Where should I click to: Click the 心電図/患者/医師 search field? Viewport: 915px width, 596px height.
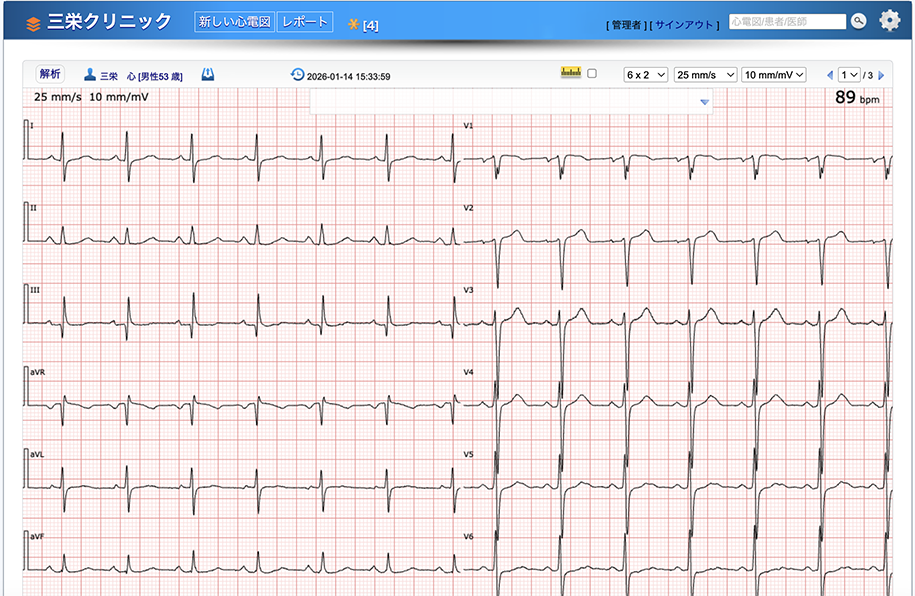[787, 21]
